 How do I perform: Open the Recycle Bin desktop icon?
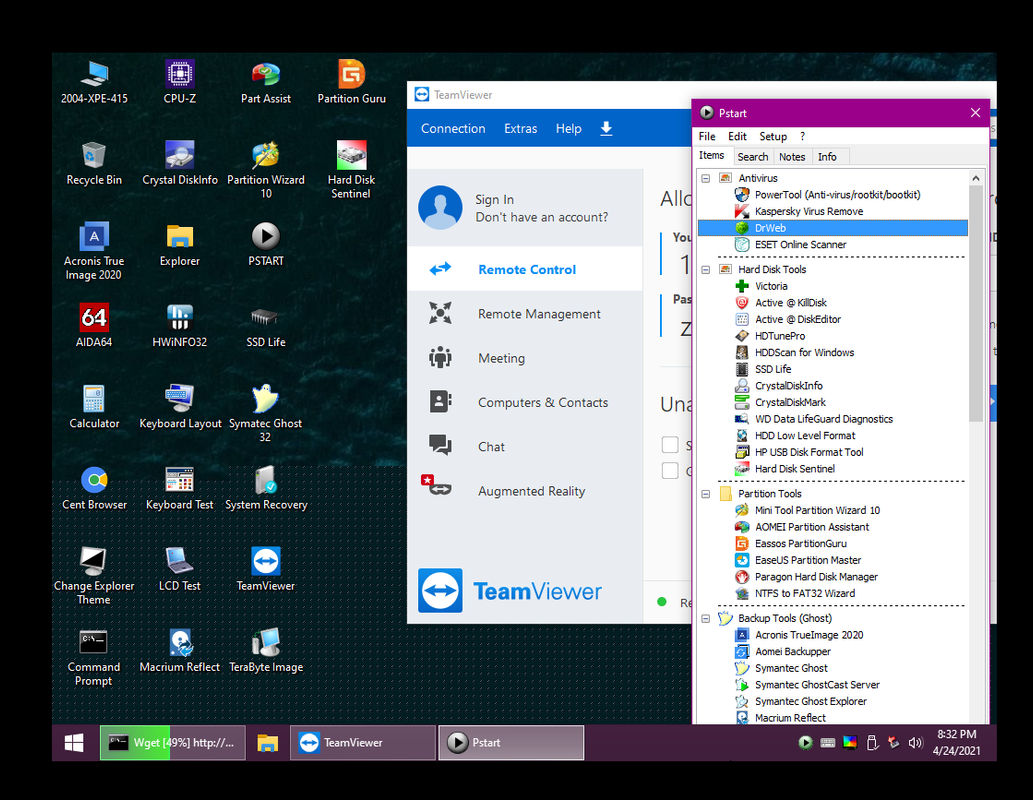[94, 163]
